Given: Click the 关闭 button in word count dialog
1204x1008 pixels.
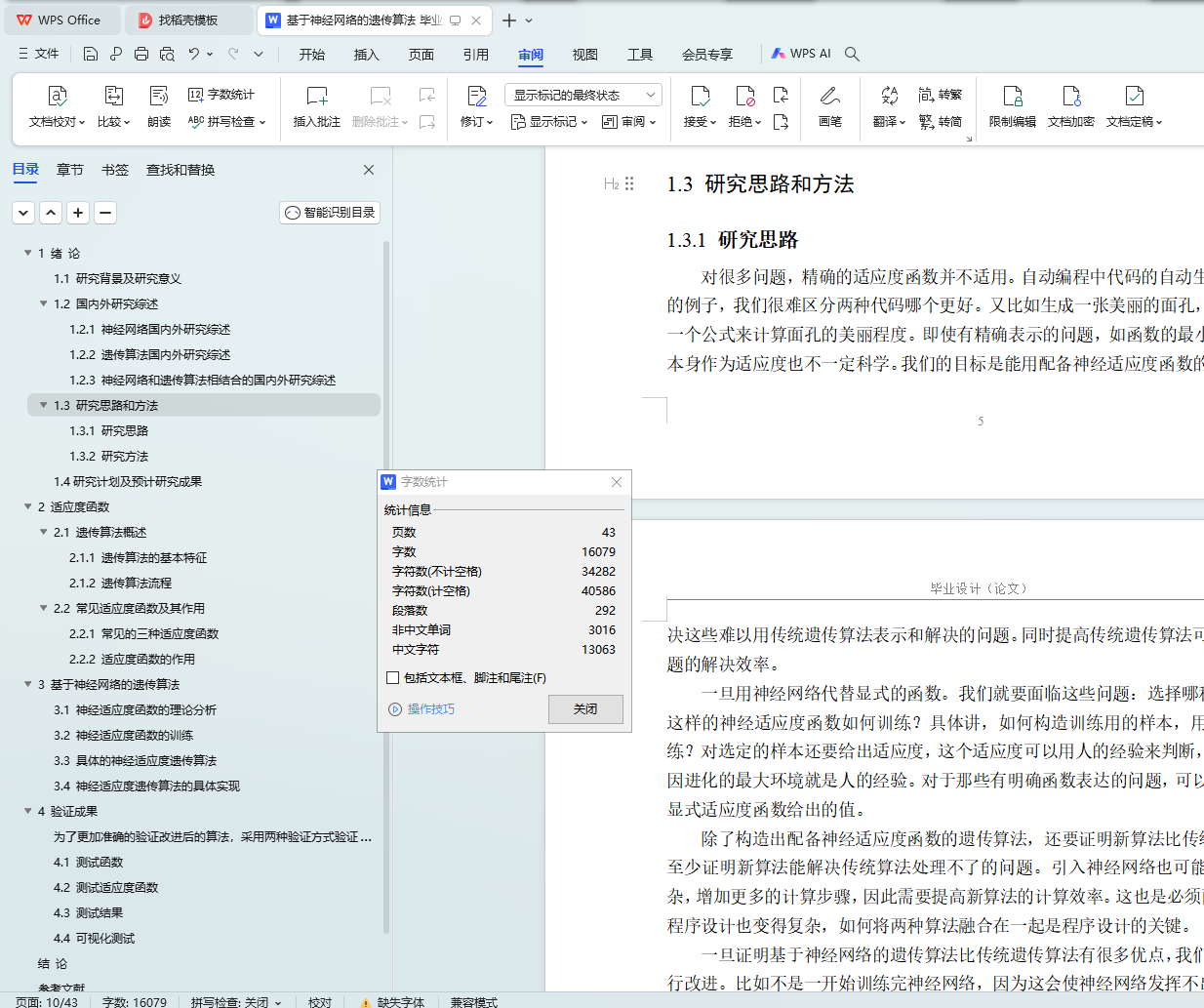Looking at the screenshot, I should pyautogui.click(x=585, y=709).
